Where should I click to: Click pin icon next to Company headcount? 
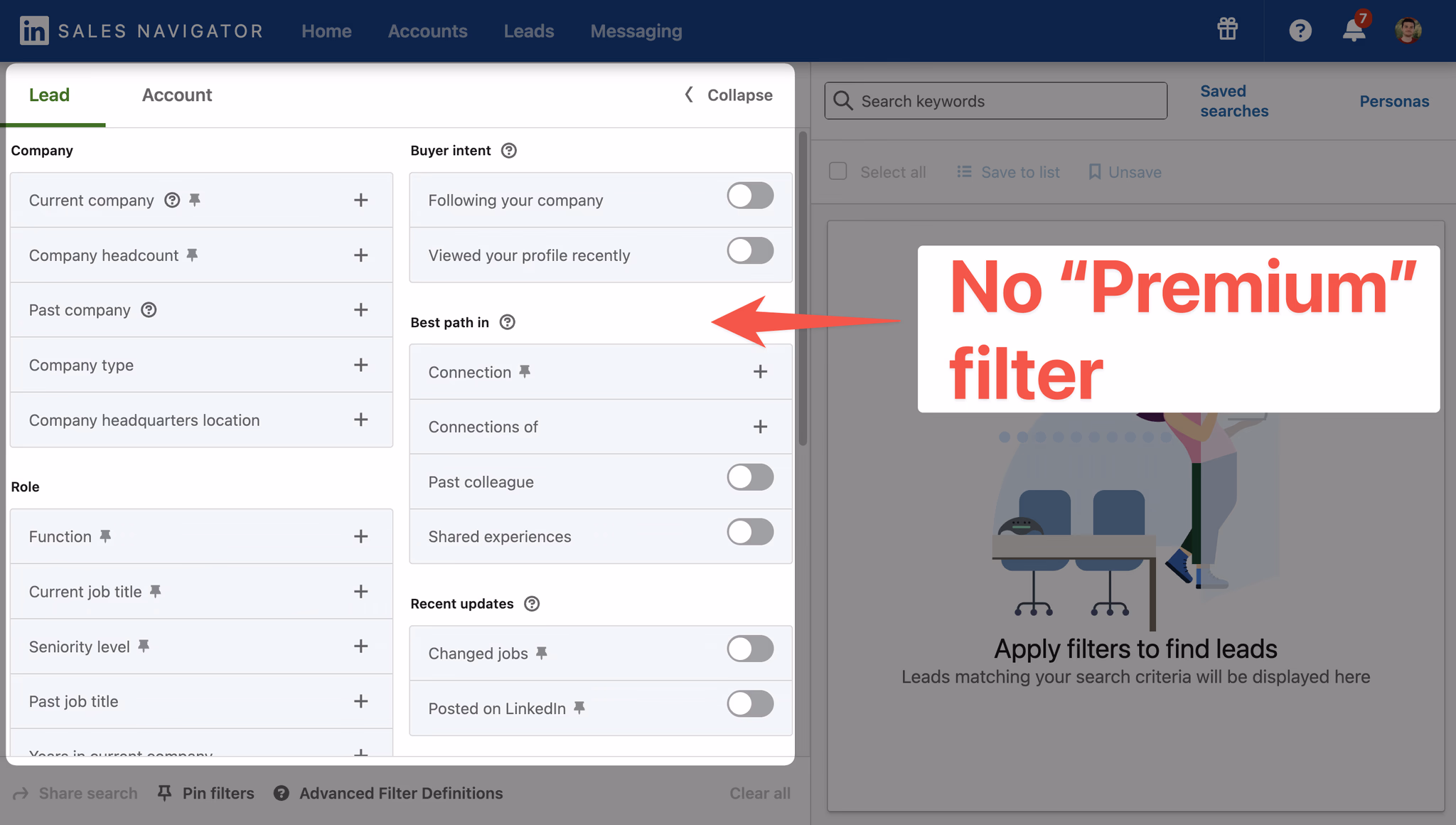[192, 255]
